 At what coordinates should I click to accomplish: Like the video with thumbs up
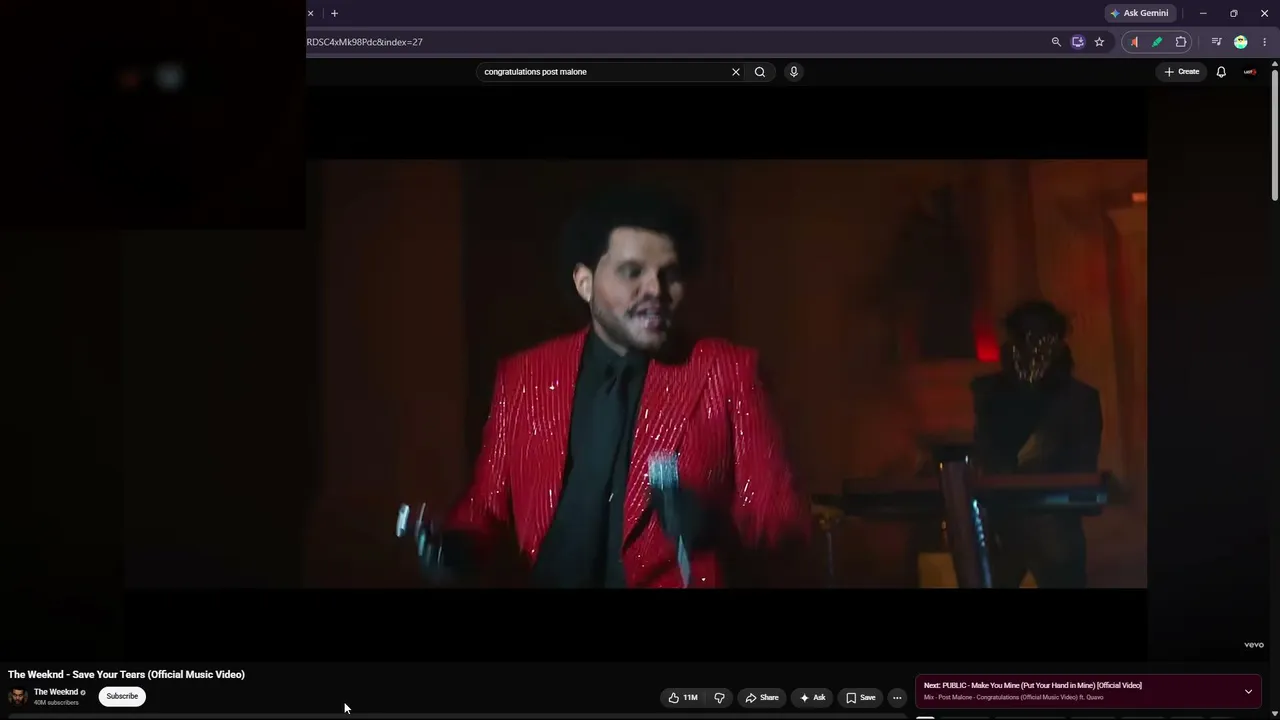[x=683, y=698]
